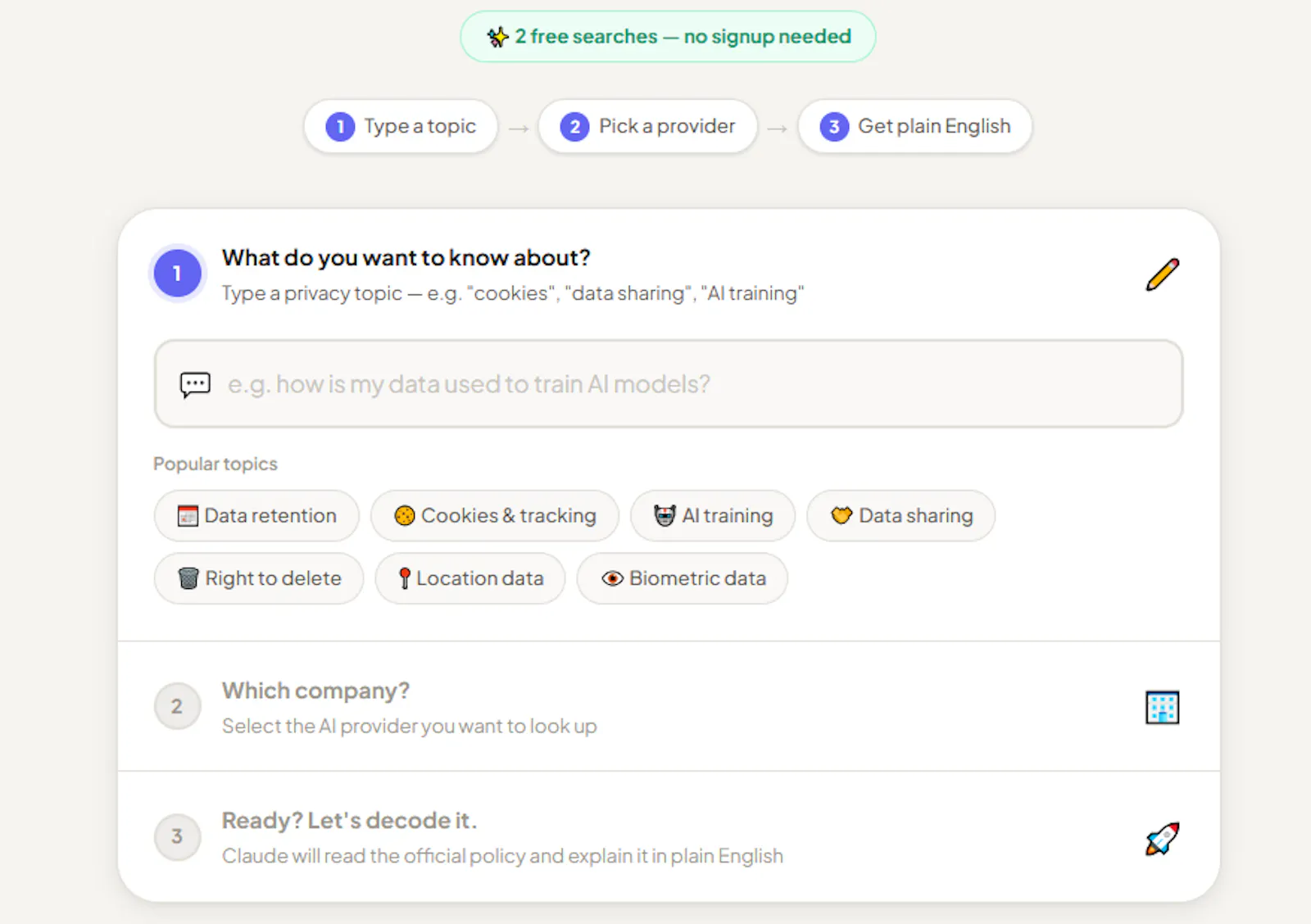The width and height of the screenshot is (1311, 924).
Task: Click the gray number 3 circle for decode step
Action: coord(177,836)
